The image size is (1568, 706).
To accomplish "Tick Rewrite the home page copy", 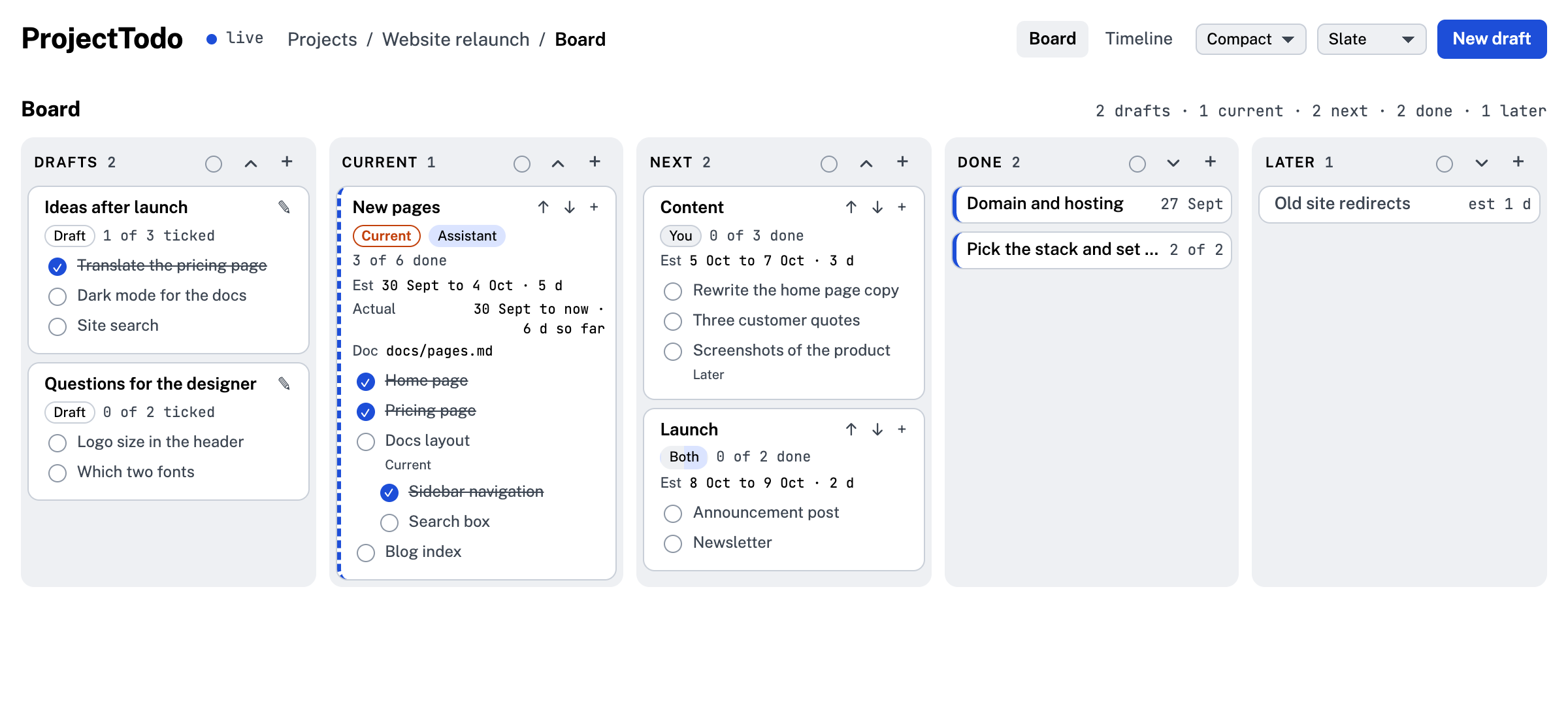I will click(673, 292).
